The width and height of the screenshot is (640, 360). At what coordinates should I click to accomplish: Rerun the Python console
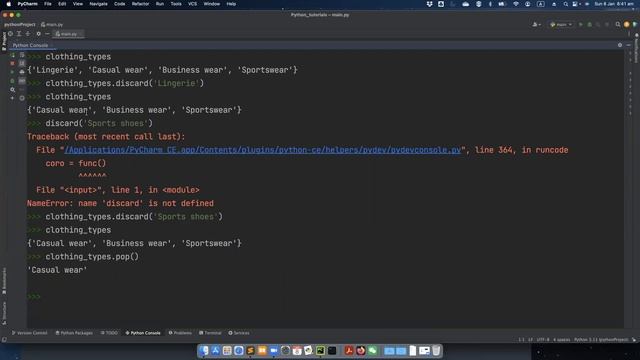(x=12, y=55)
